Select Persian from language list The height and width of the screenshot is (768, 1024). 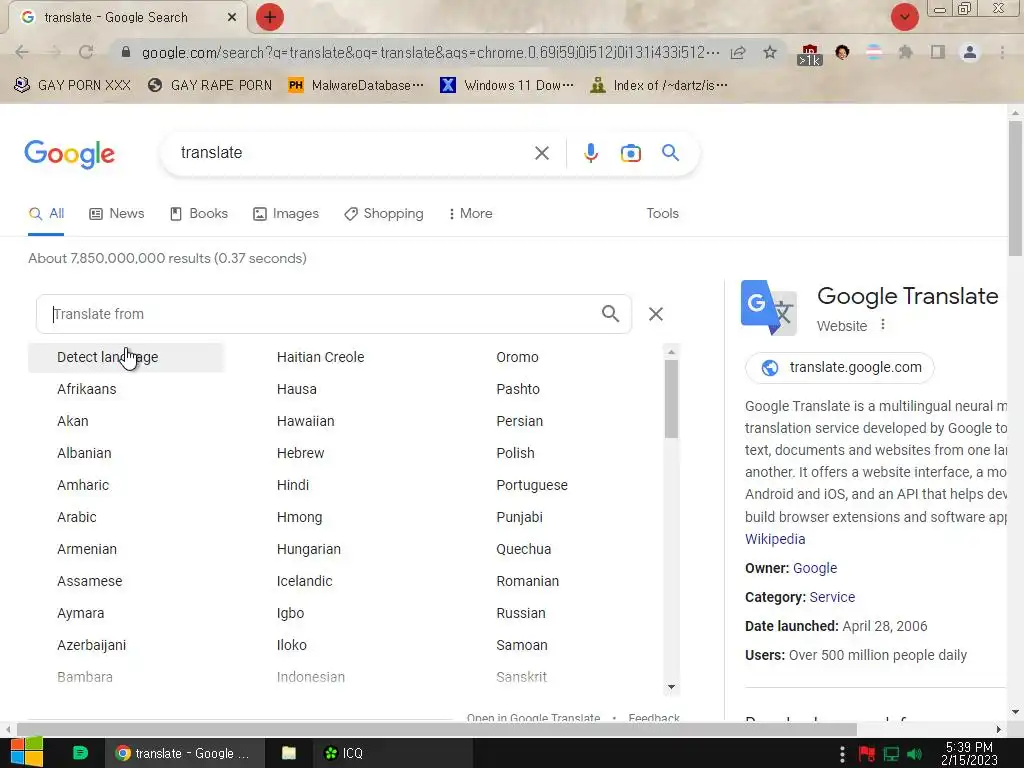pos(519,421)
